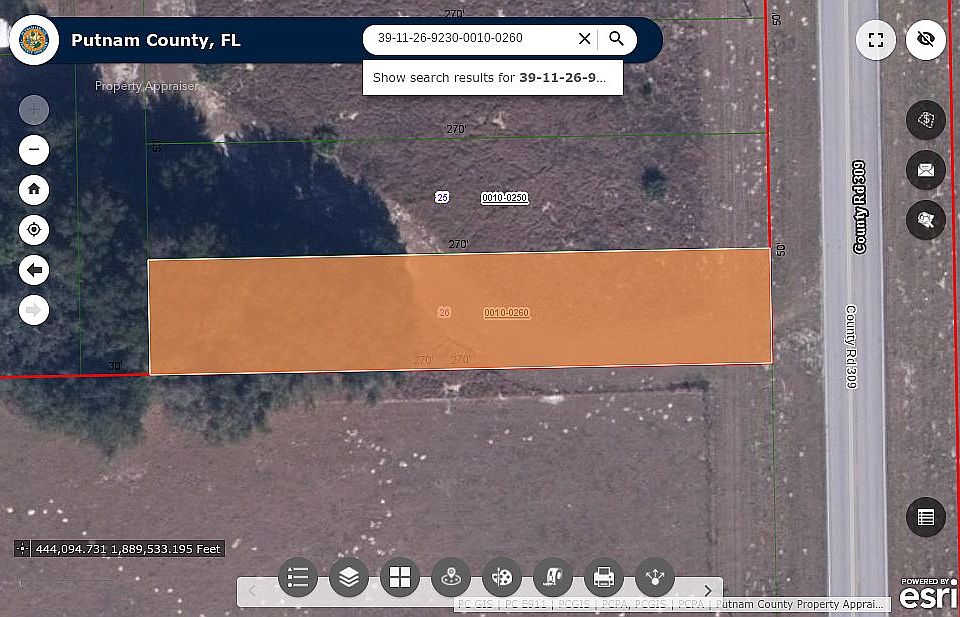Open the parcel query magnifier widget
Image resolution: width=960 pixels, height=617 pixels.
(x=926, y=219)
